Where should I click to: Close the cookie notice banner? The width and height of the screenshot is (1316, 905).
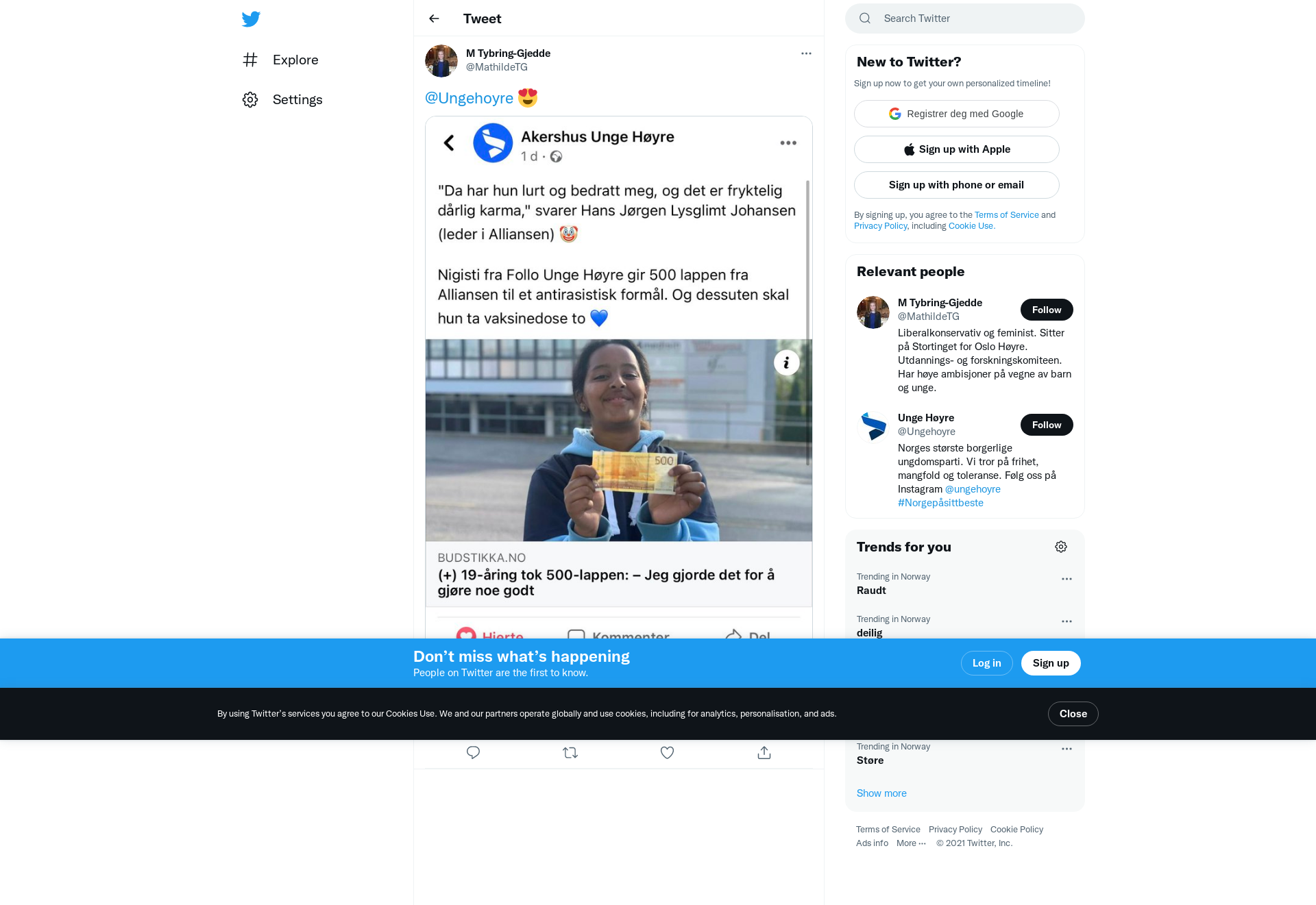coord(1073,714)
